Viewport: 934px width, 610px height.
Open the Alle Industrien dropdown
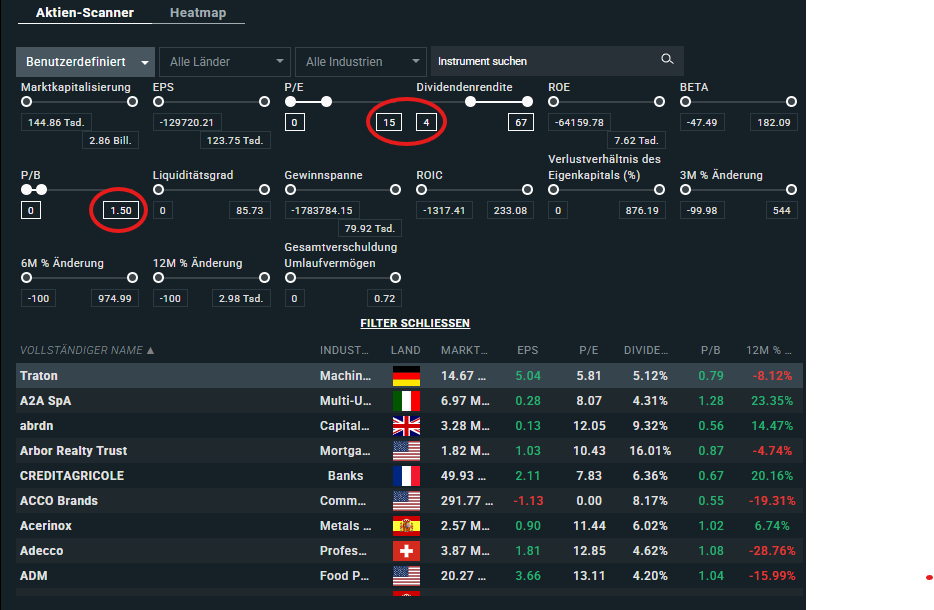[360, 61]
